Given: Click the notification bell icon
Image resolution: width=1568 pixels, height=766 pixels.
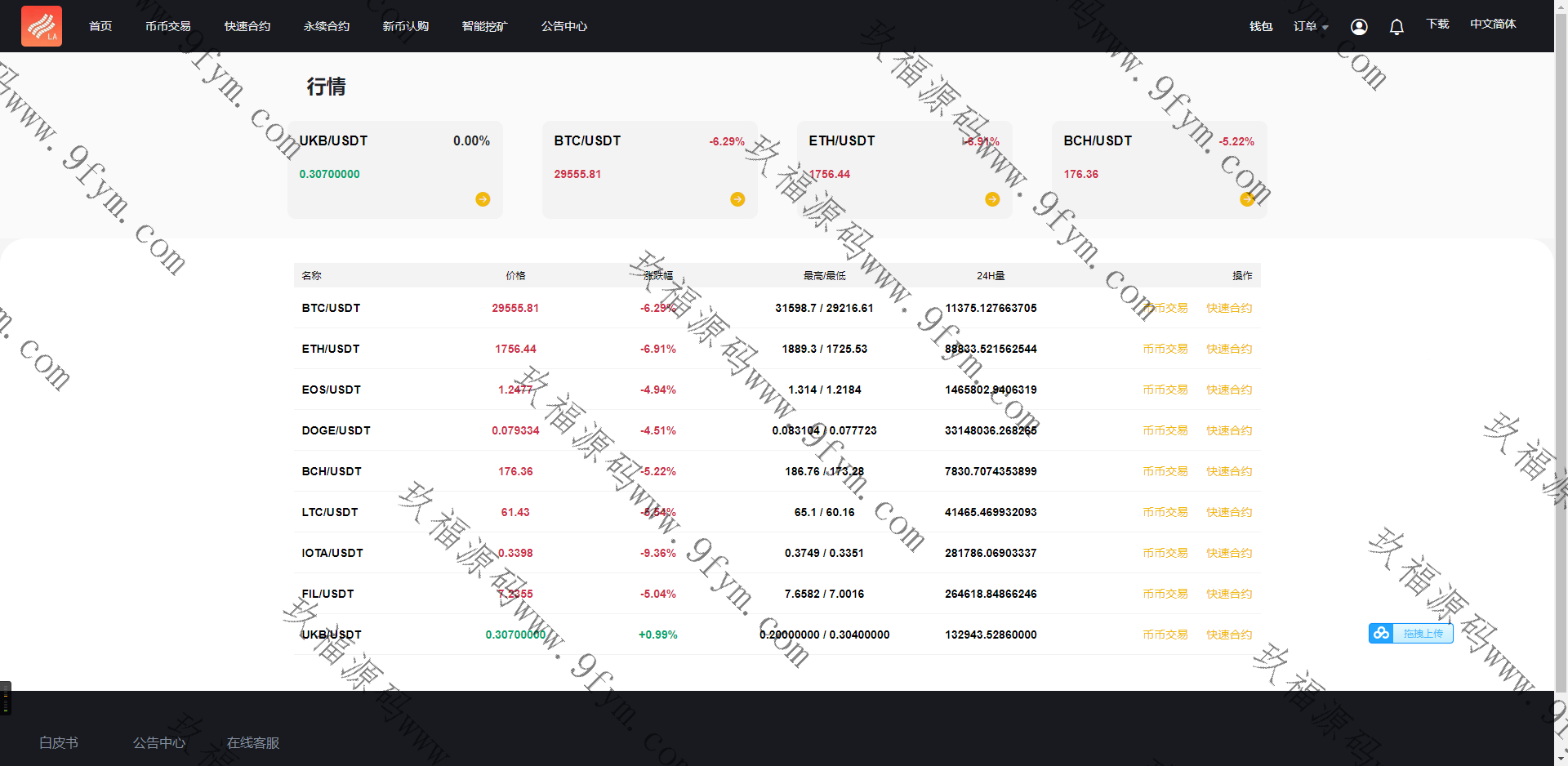Looking at the screenshot, I should [x=1396, y=27].
